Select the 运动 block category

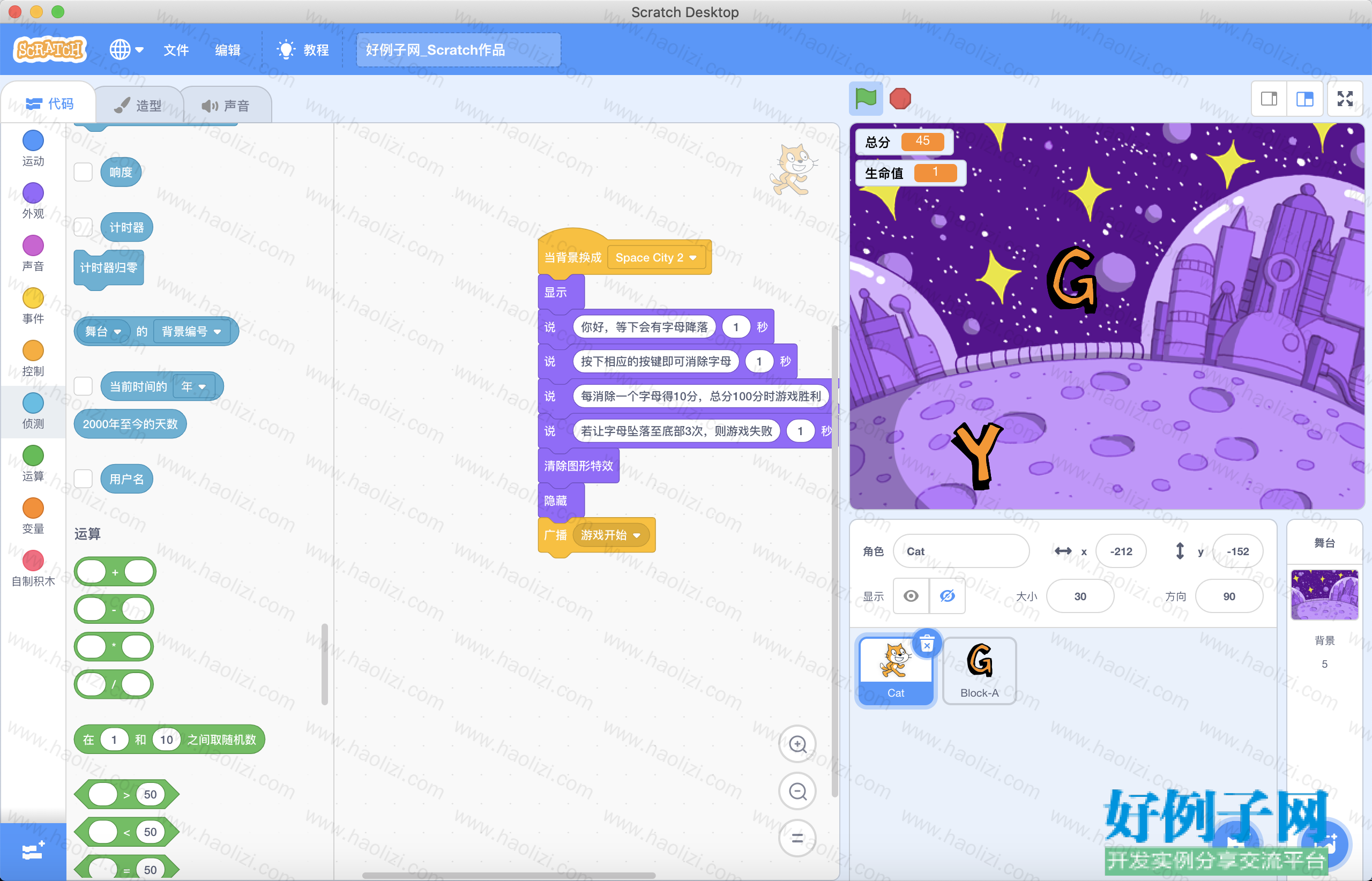(33, 148)
